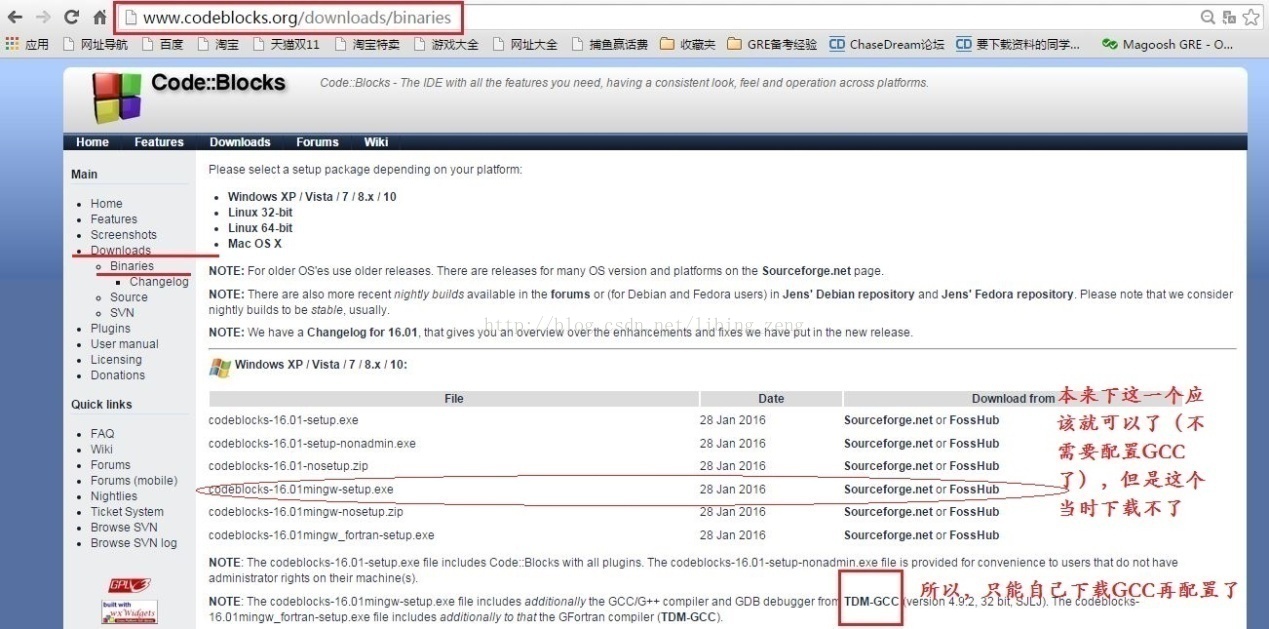Screen dimensions: 1269x629
Task: Open the 淘宝 bookmark
Action: [218, 44]
